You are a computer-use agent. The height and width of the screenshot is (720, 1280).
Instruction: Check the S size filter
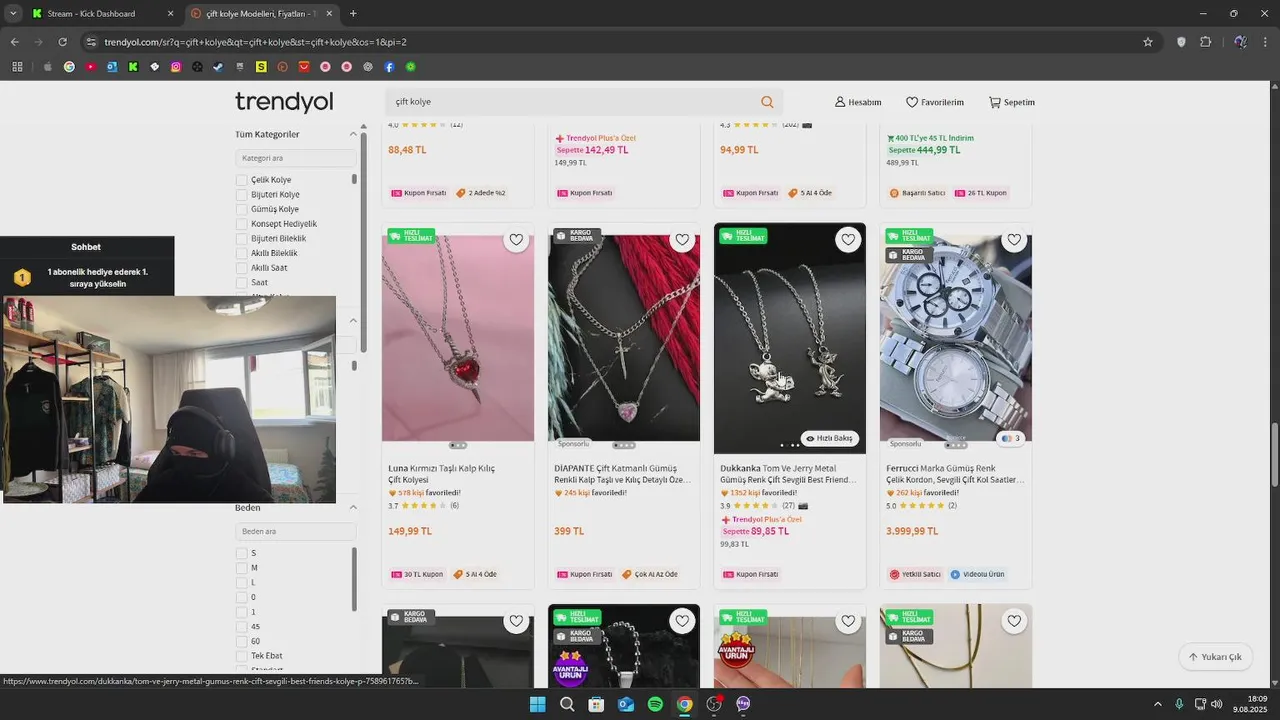click(241, 553)
